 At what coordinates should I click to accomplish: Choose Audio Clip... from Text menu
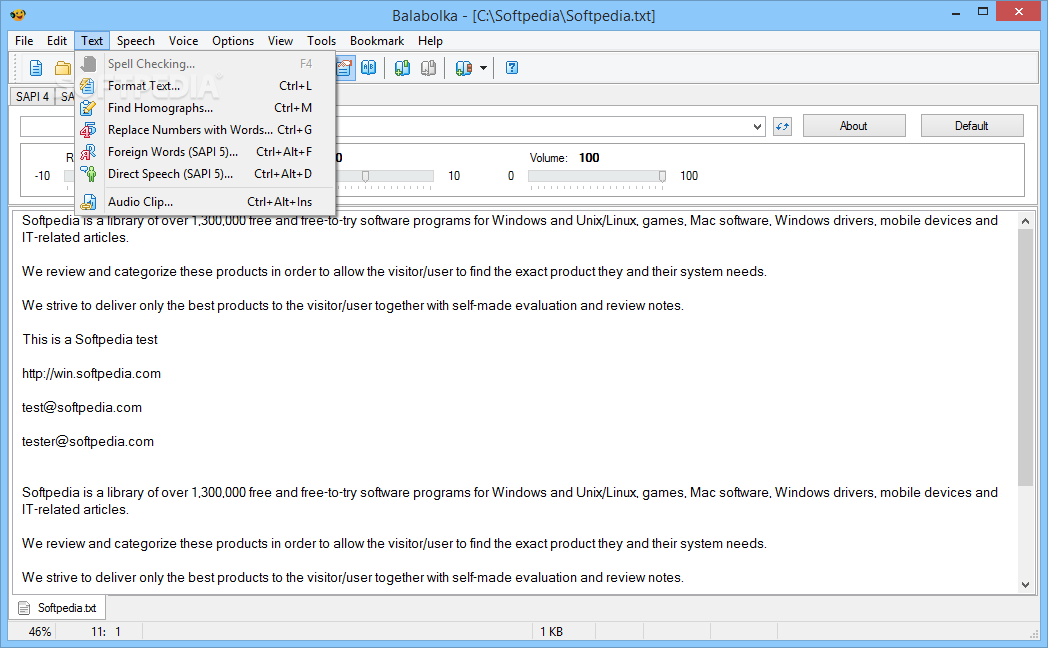click(206, 202)
